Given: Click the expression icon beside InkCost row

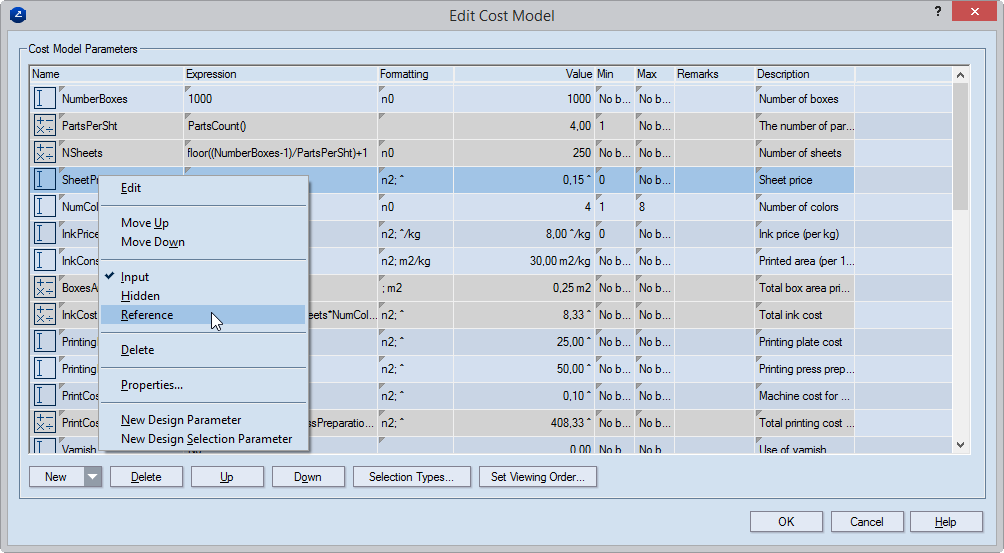Looking at the screenshot, I should (45, 315).
